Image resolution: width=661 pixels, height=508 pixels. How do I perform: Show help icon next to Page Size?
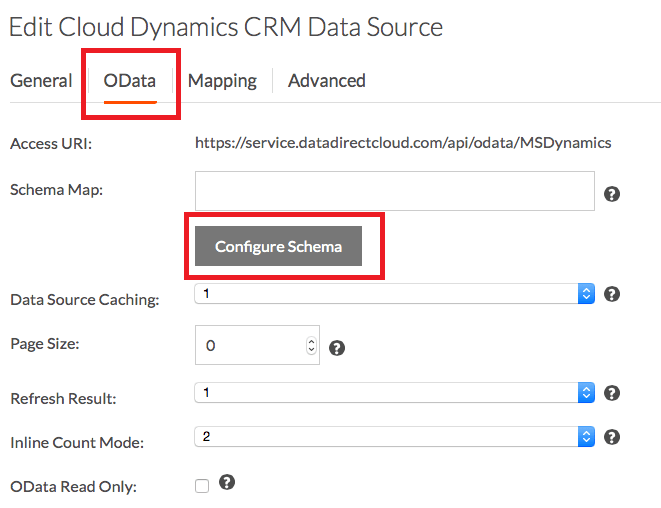coord(337,348)
